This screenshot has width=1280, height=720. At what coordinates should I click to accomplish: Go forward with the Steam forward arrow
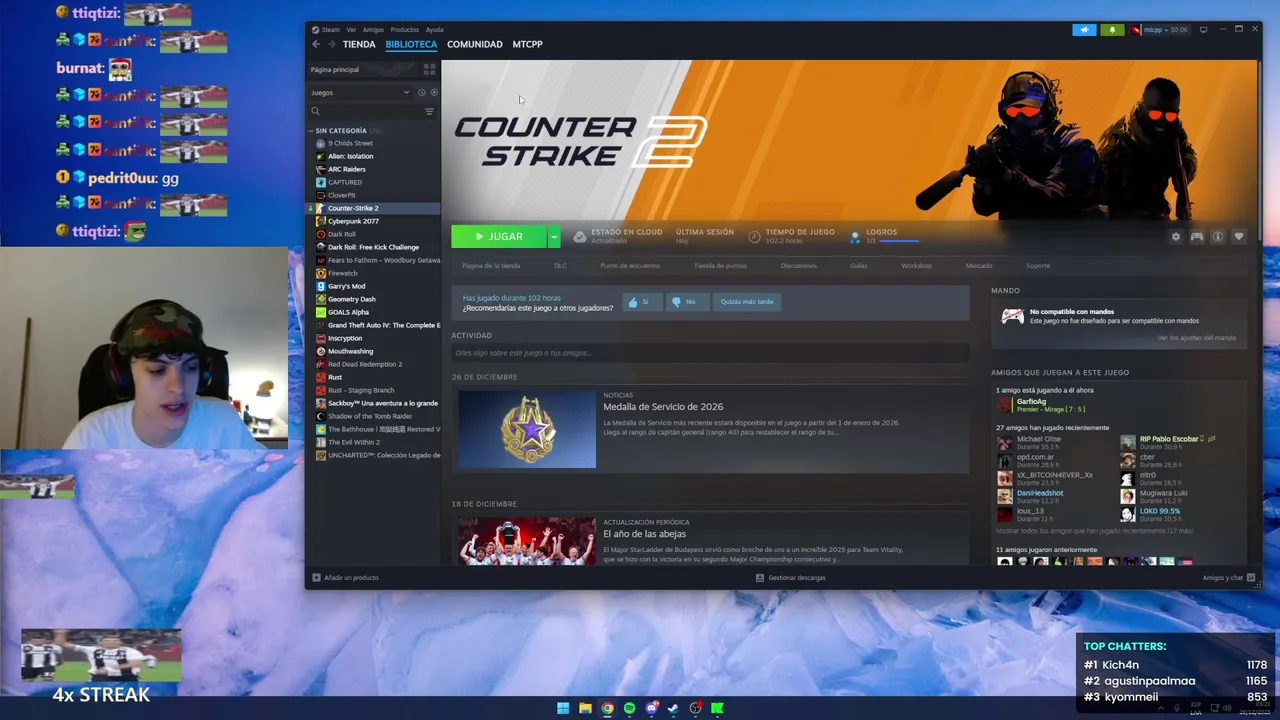(x=332, y=44)
